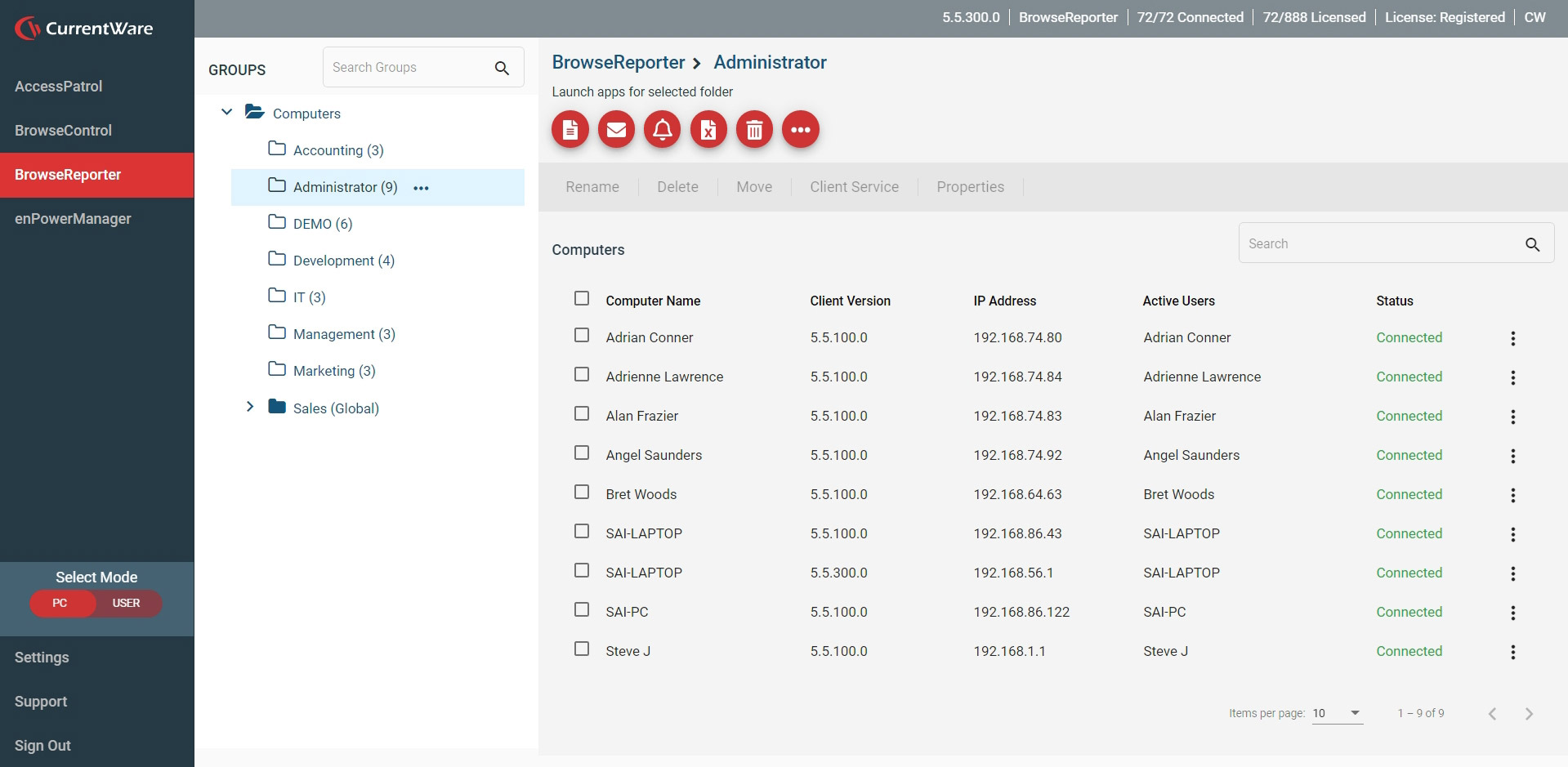Open Support in the sidebar
This screenshot has width=1568, height=767.
(x=41, y=702)
